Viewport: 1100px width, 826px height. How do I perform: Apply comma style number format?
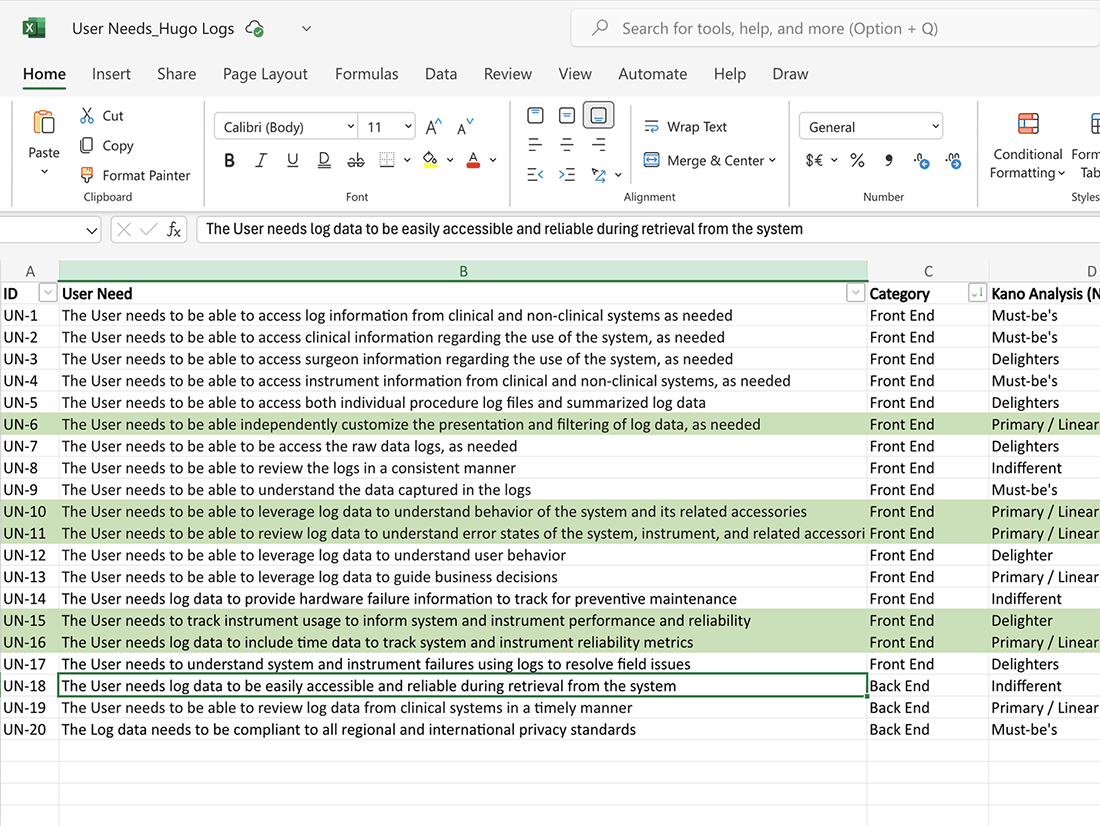coord(889,160)
